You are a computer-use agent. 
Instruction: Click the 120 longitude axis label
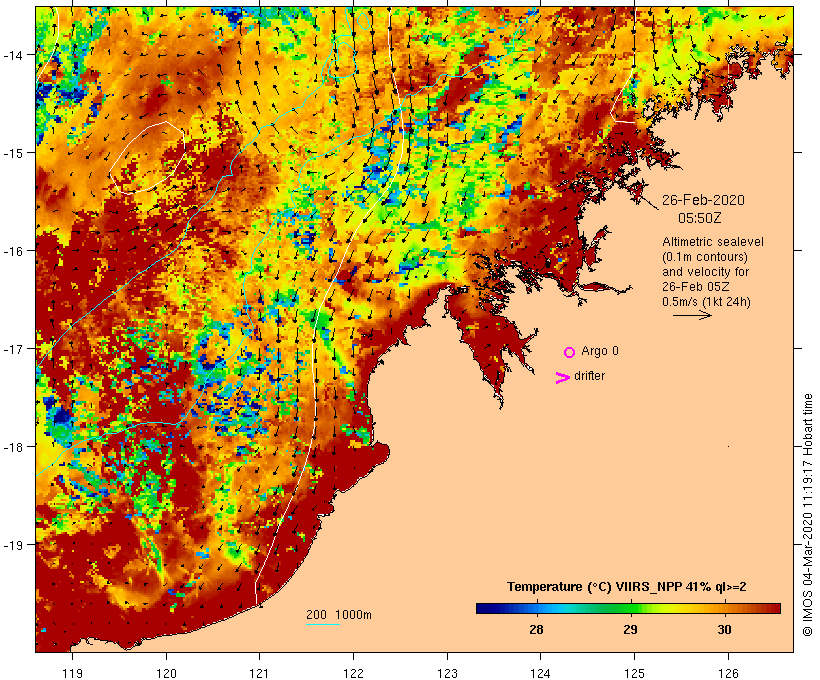166,673
